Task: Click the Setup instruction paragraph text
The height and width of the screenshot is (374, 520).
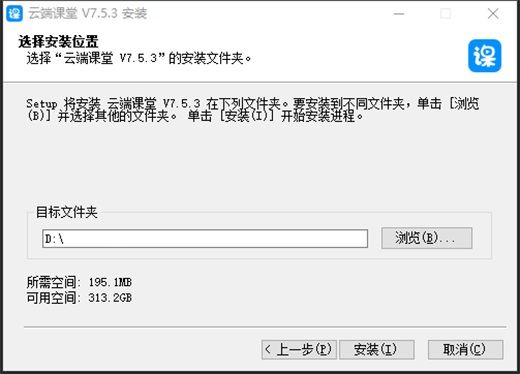Action: coord(253,110)
